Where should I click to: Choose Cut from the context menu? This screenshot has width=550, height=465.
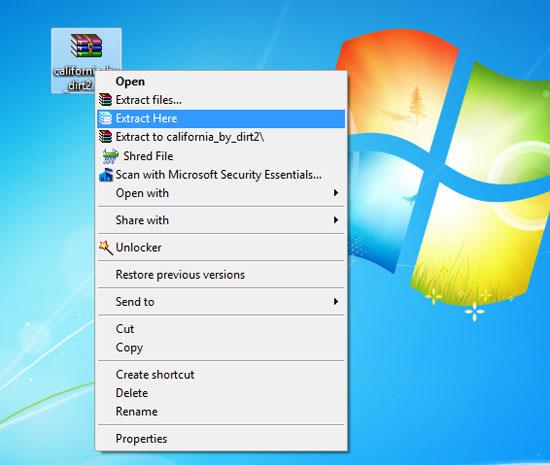(x=221, y=329)
